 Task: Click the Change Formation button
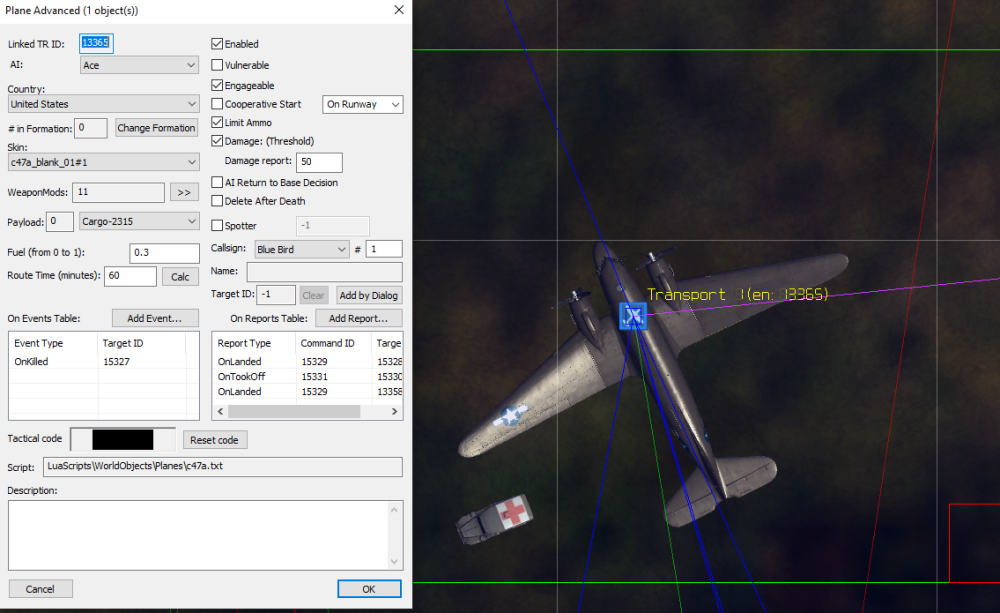click(156, 128)
